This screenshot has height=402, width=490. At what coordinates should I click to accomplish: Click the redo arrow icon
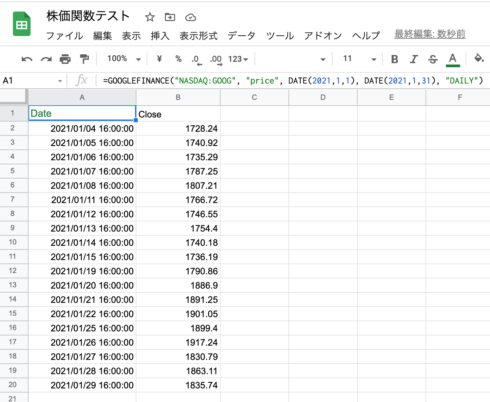click(46, 59)
